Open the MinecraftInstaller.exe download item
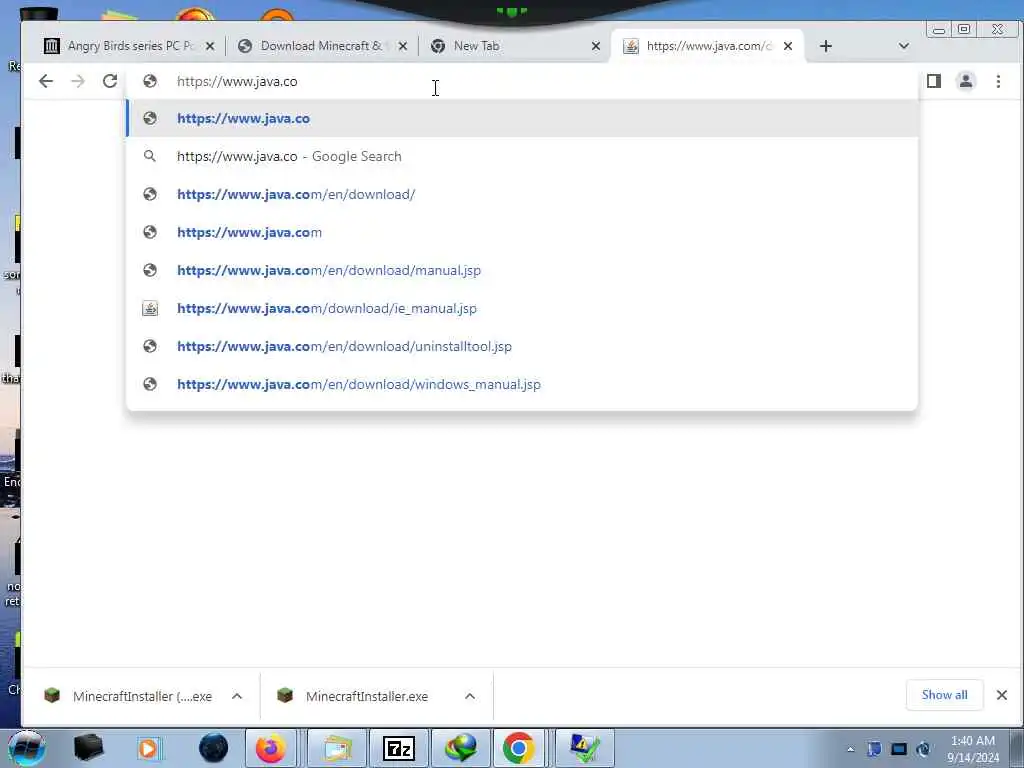The width and height of the screenshot is (1024, 768). click(356, 696)
